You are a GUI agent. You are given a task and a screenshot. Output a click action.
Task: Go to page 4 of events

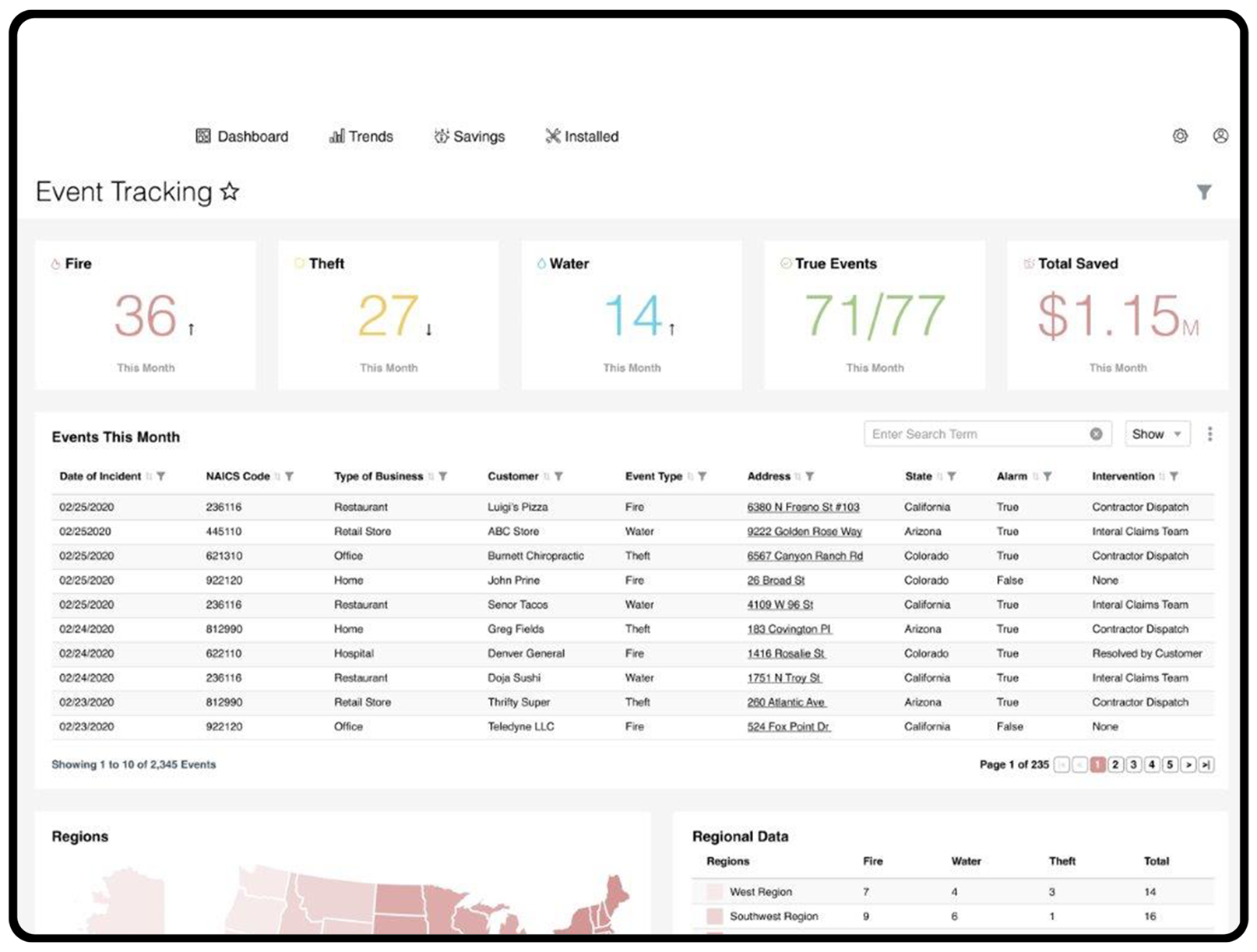[1151, 765]
